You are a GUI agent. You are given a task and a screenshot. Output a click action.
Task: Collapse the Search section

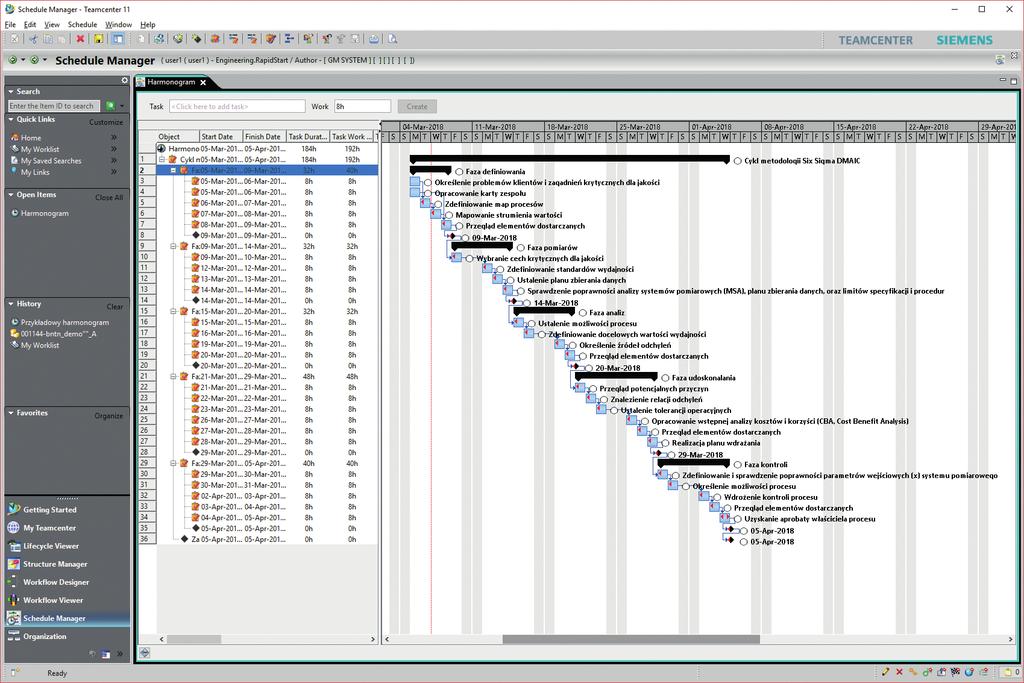[x=11, y=91]
